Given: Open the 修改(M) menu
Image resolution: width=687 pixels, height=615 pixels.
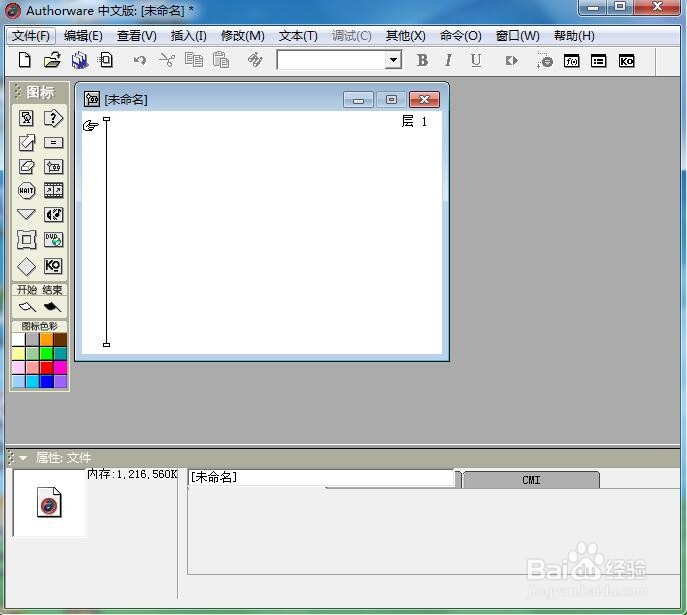Looking at the screenshot, I should (x=243, y=35).
